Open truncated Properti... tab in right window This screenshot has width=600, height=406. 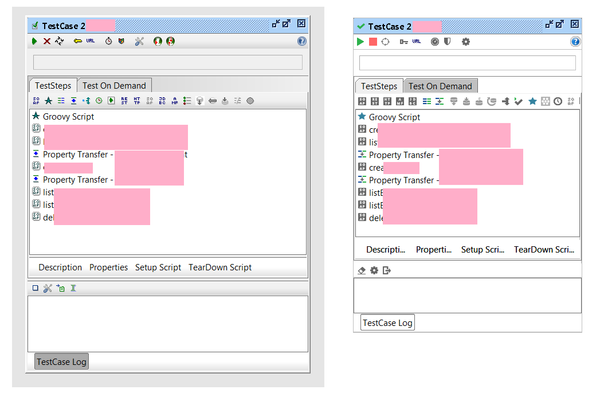434,249
